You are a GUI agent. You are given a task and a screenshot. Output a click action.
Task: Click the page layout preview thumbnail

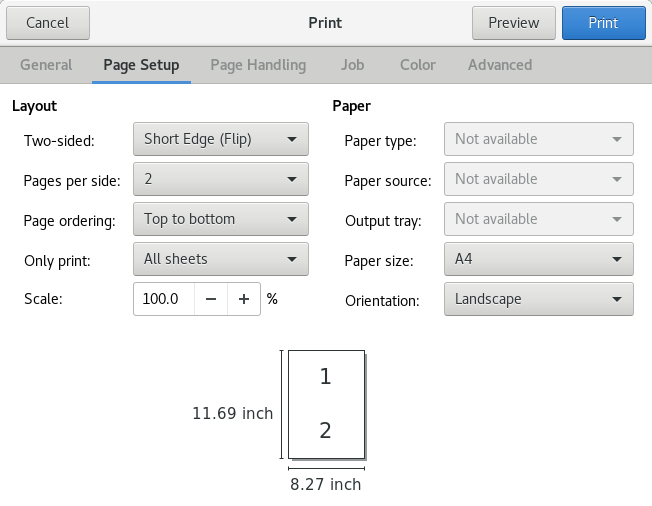[326, 404]
